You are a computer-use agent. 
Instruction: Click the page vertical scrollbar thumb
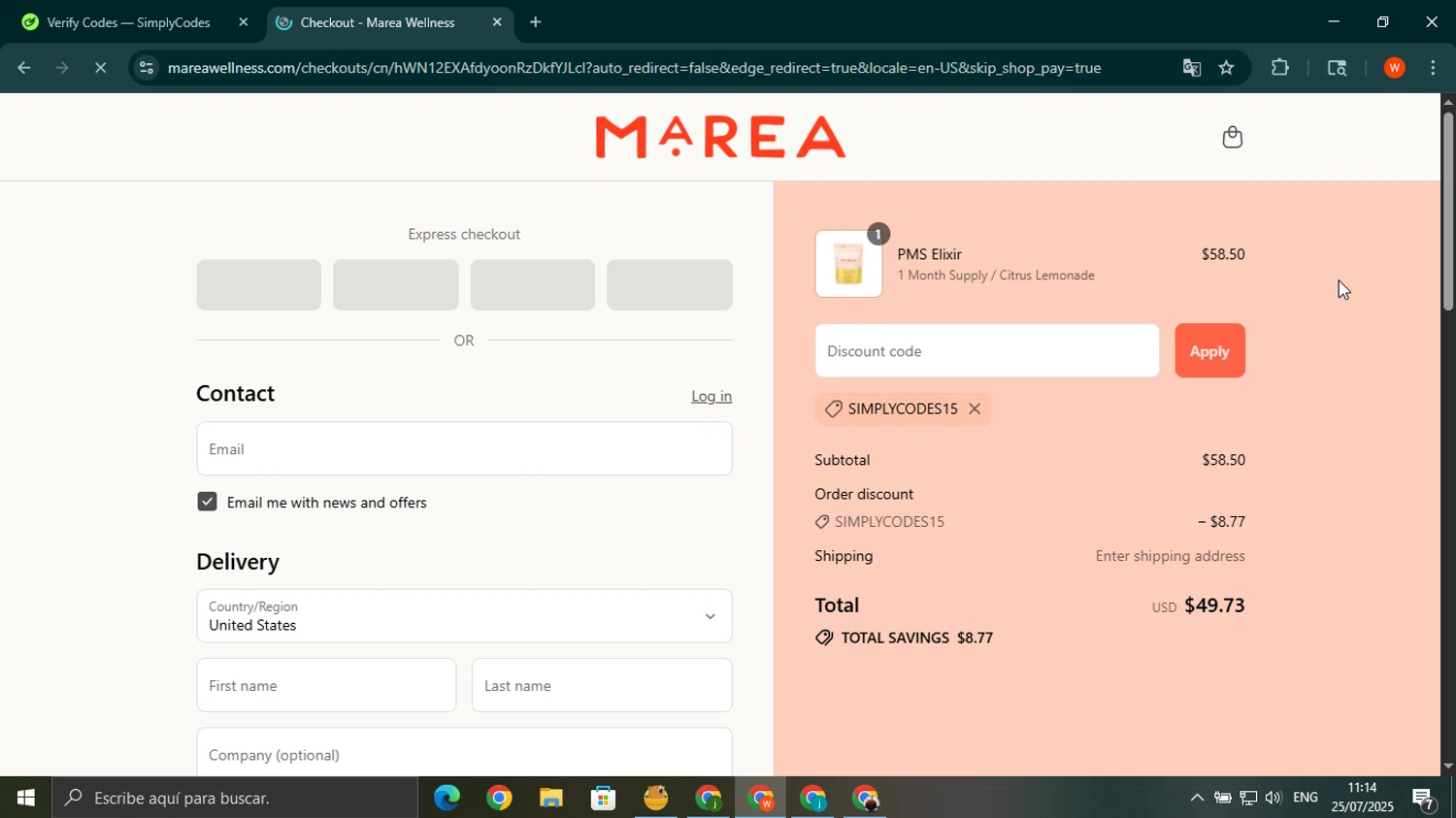(1448, 211)
